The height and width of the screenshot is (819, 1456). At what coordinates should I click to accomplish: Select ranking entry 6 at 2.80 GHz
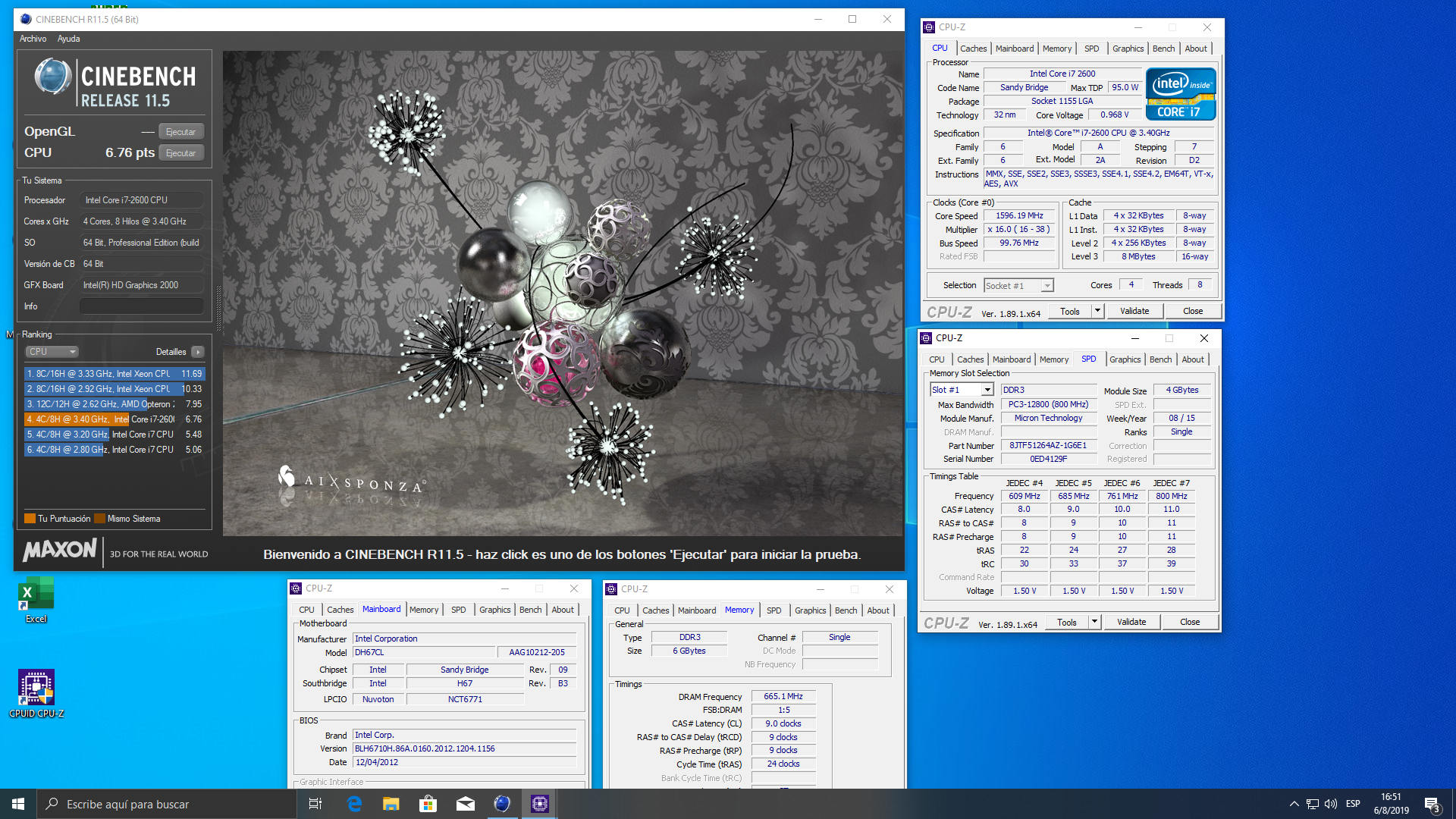point(115,450)
